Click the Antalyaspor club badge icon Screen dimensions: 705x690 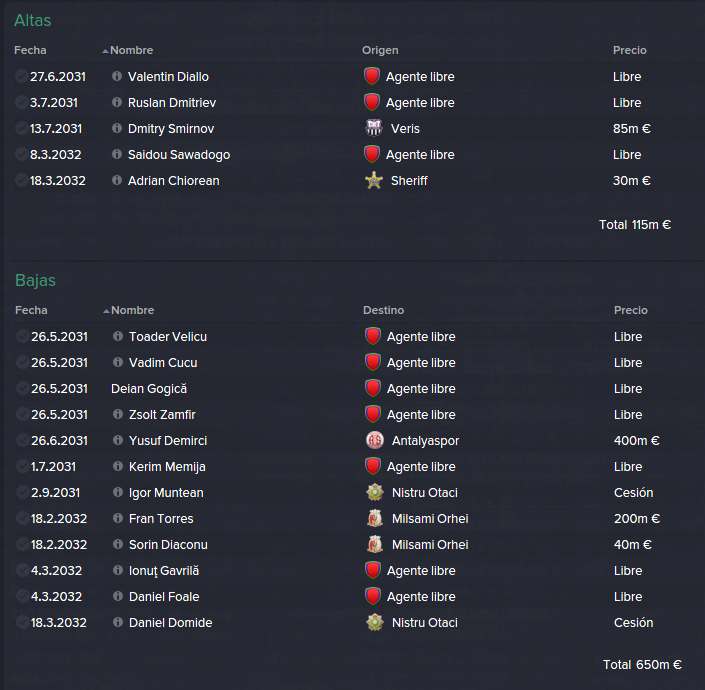coord(375,440)
